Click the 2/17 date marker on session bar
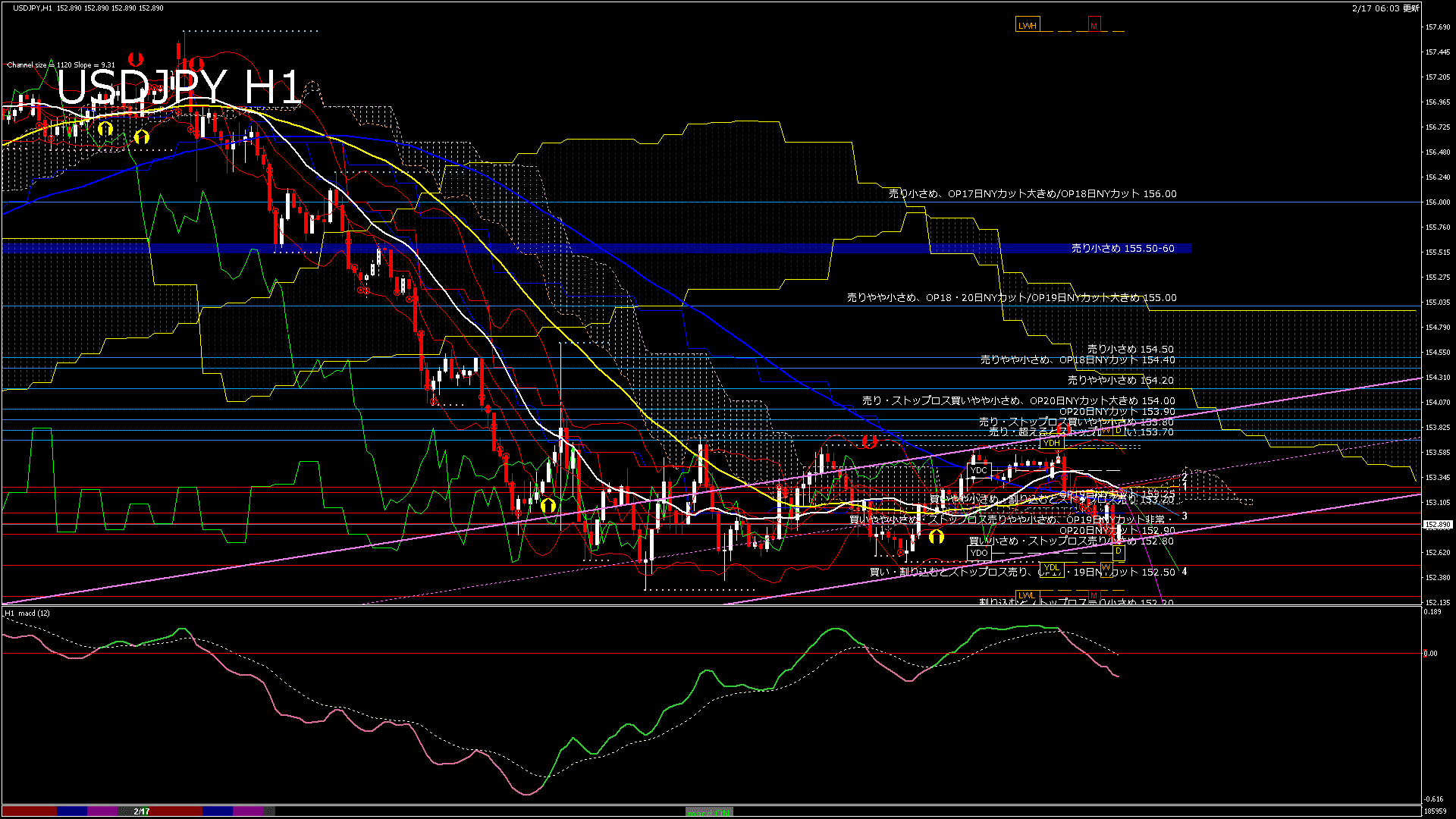This screenshot has height=819, width=1456. (x=142, y=811)
